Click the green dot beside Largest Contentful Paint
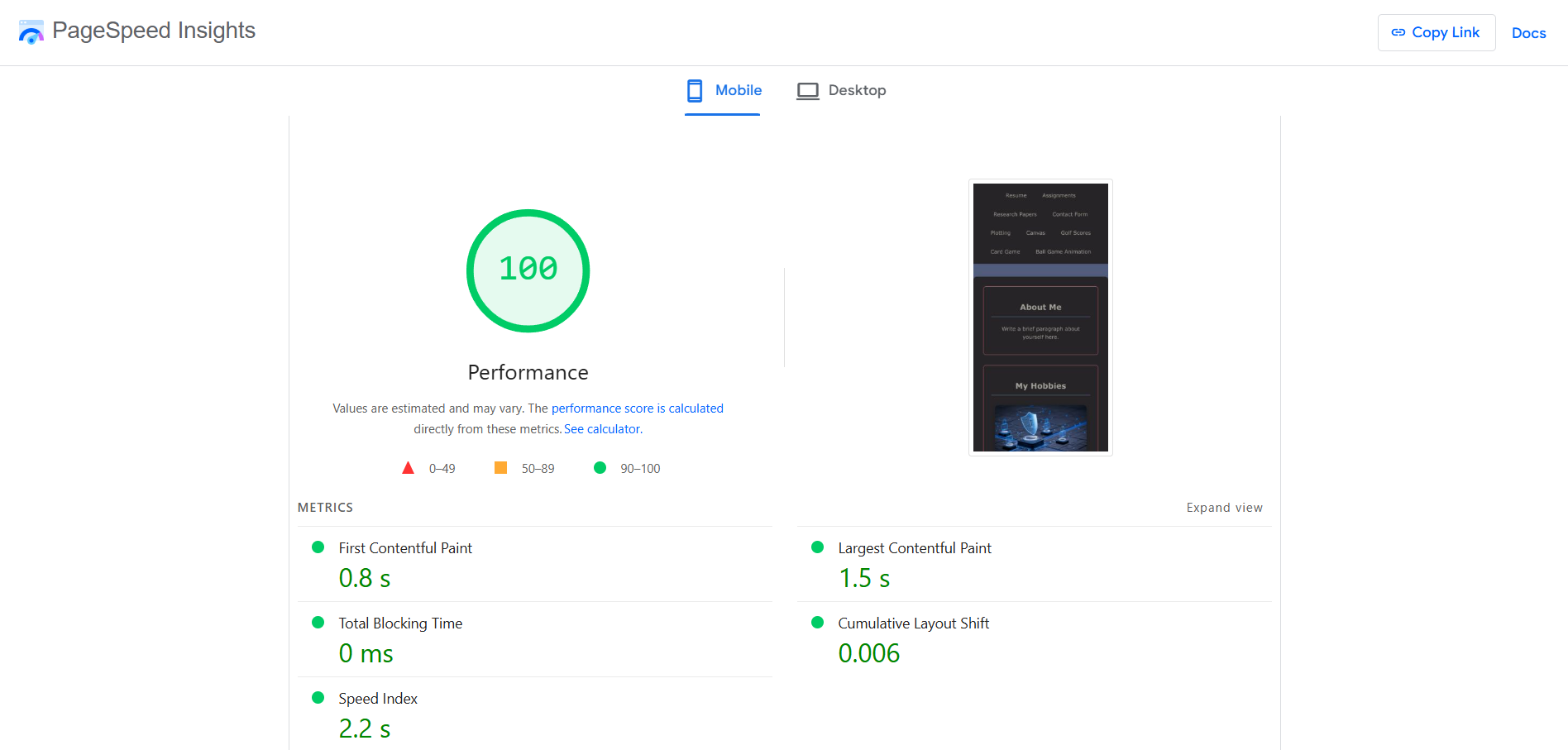The height and width of the screenshot is (750, 1568). [818, 547]
